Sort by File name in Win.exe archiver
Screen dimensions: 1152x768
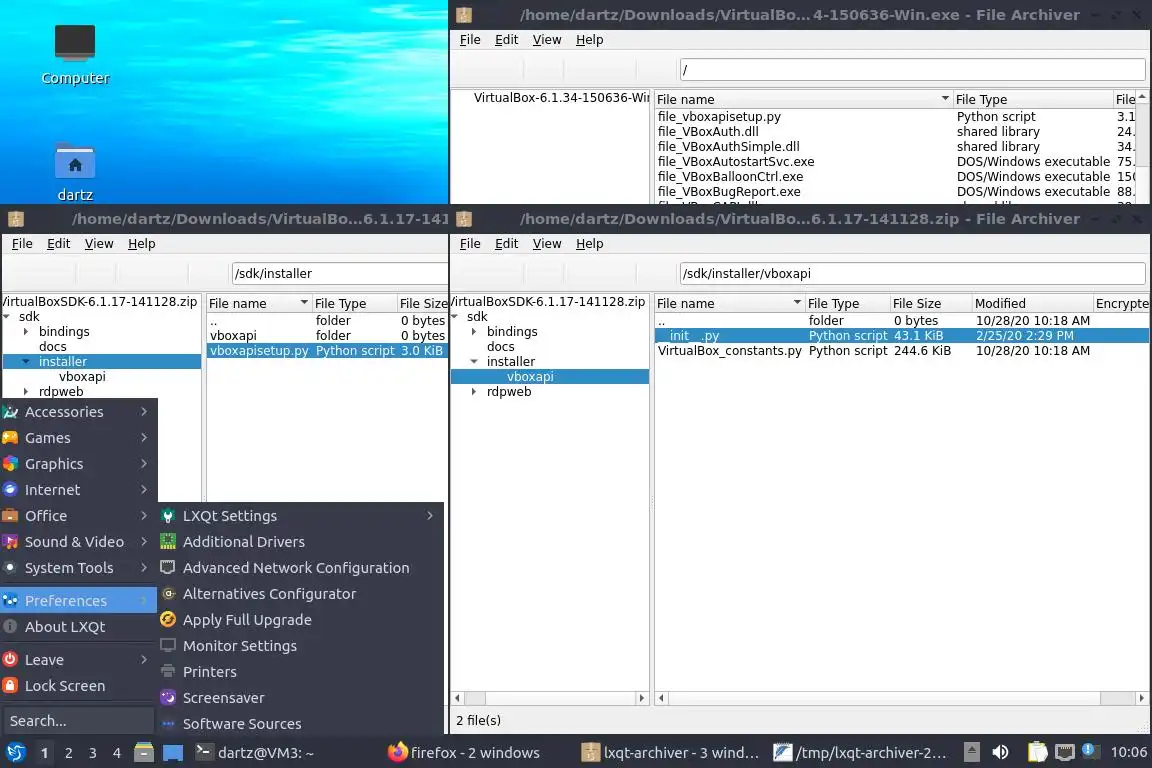coord(803,99)
